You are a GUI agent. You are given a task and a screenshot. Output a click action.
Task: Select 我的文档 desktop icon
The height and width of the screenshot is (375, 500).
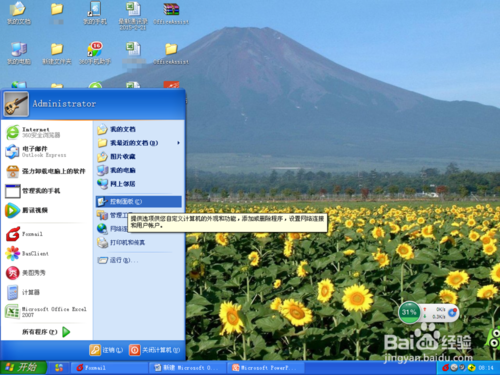point(19,14)
